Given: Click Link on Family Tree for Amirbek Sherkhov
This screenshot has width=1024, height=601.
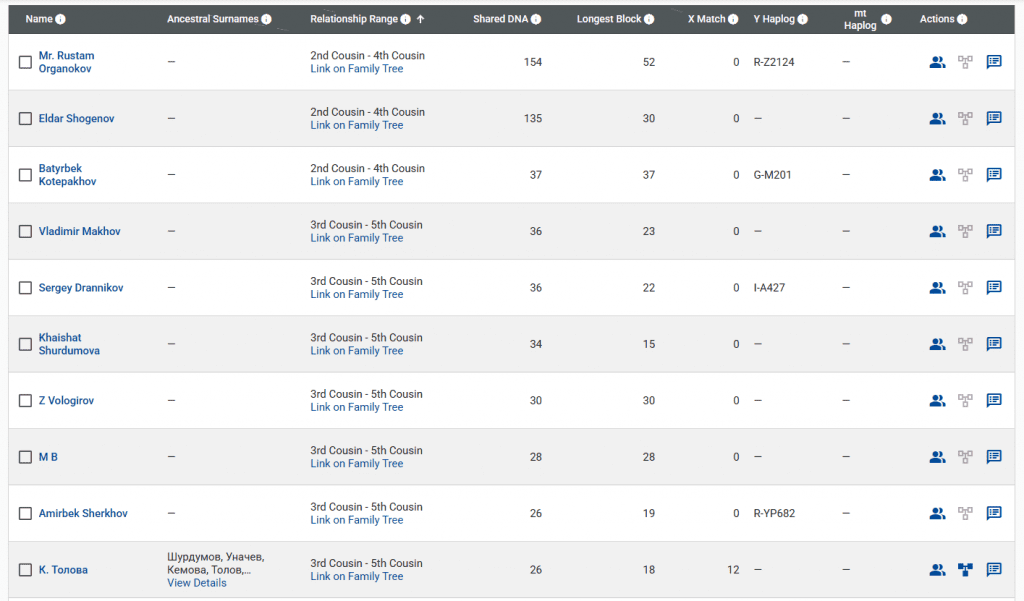Looking at the screenshot, I should pos(356,520).
